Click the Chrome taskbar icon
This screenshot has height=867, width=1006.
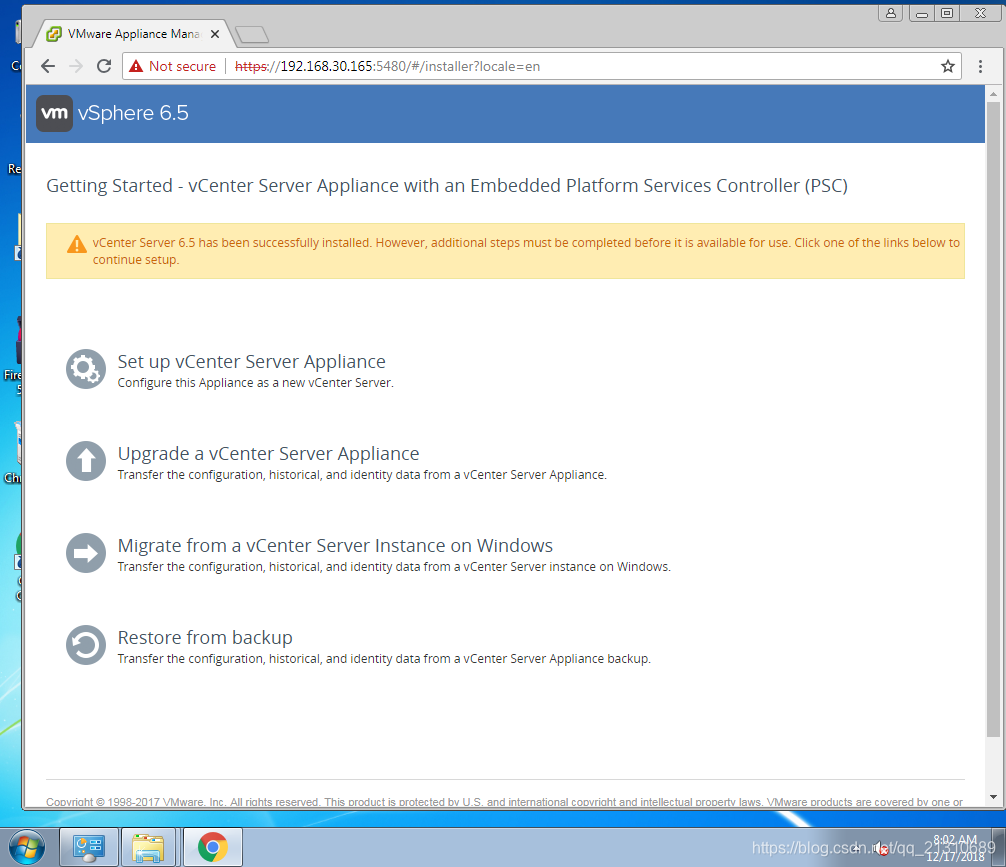click(212, 847)
